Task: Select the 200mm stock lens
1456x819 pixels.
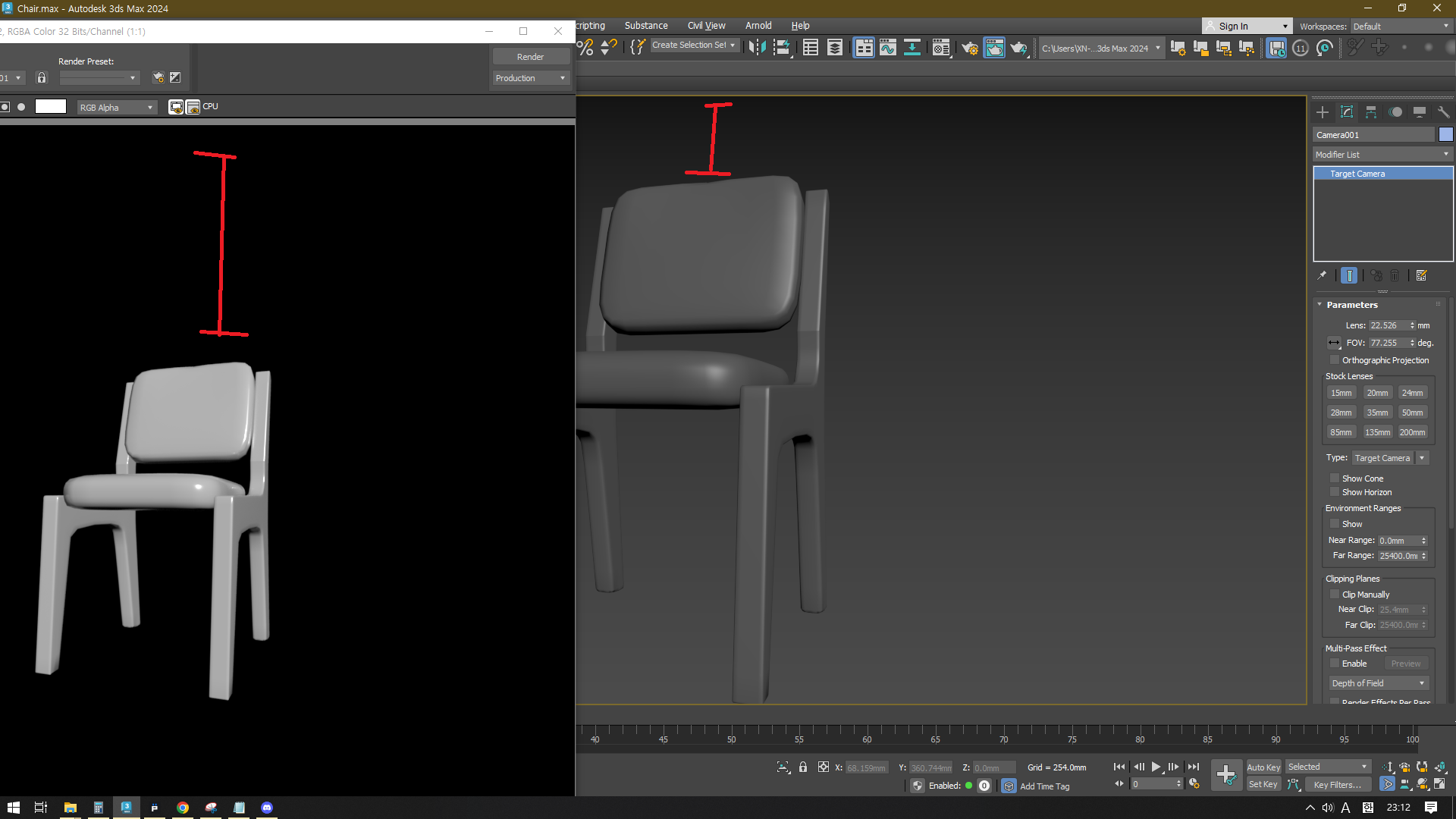Action: pos(1412,432)
